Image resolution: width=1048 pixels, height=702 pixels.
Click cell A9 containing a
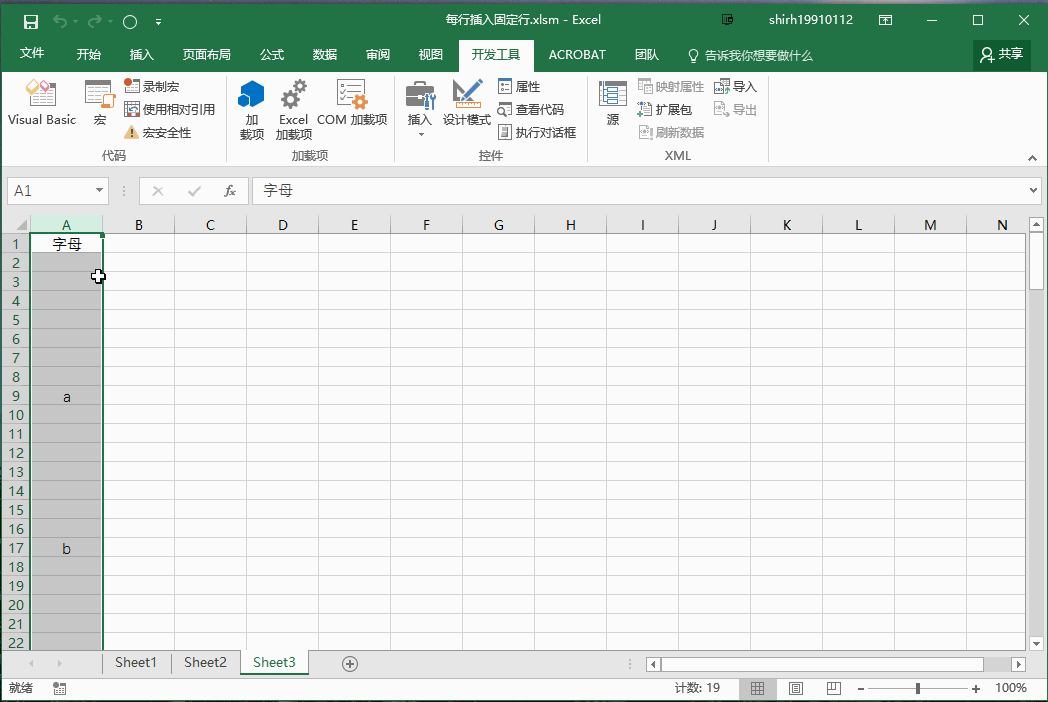click(x=66, y=396)
